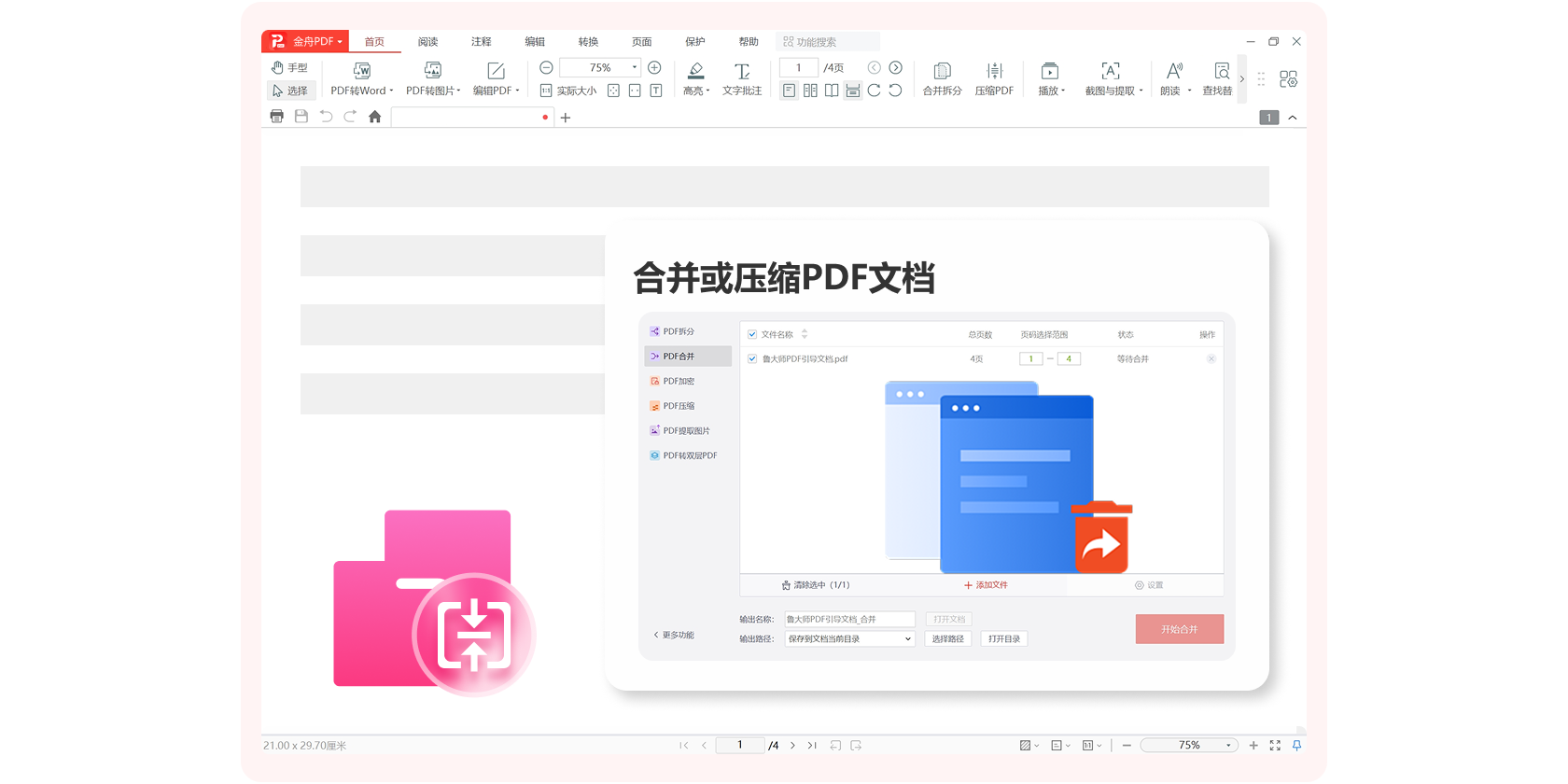Toggle the 文件名称 select-all checkbox
Screen dimensions: 1568x784
pos(752,334)
